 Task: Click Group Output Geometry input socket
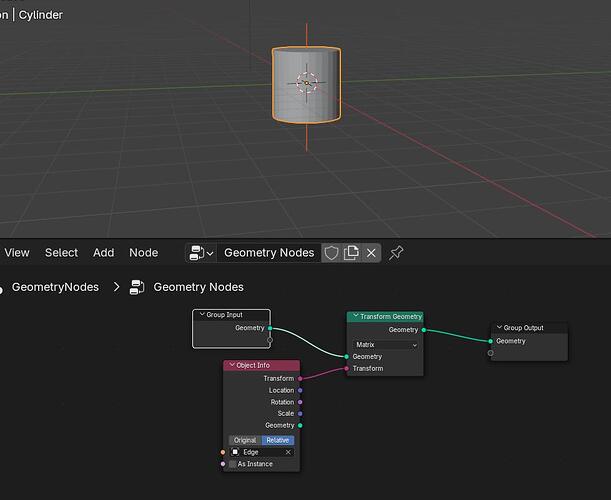click(490, 341)
